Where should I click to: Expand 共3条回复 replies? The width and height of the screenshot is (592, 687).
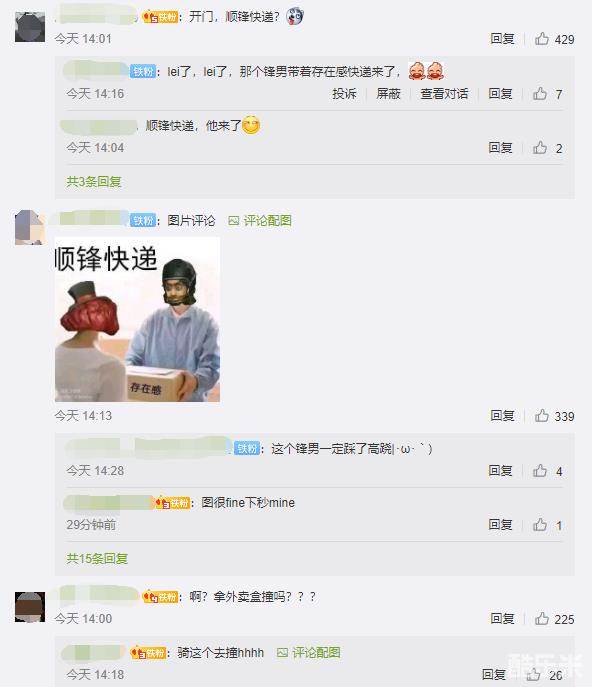tap(94, 182)
